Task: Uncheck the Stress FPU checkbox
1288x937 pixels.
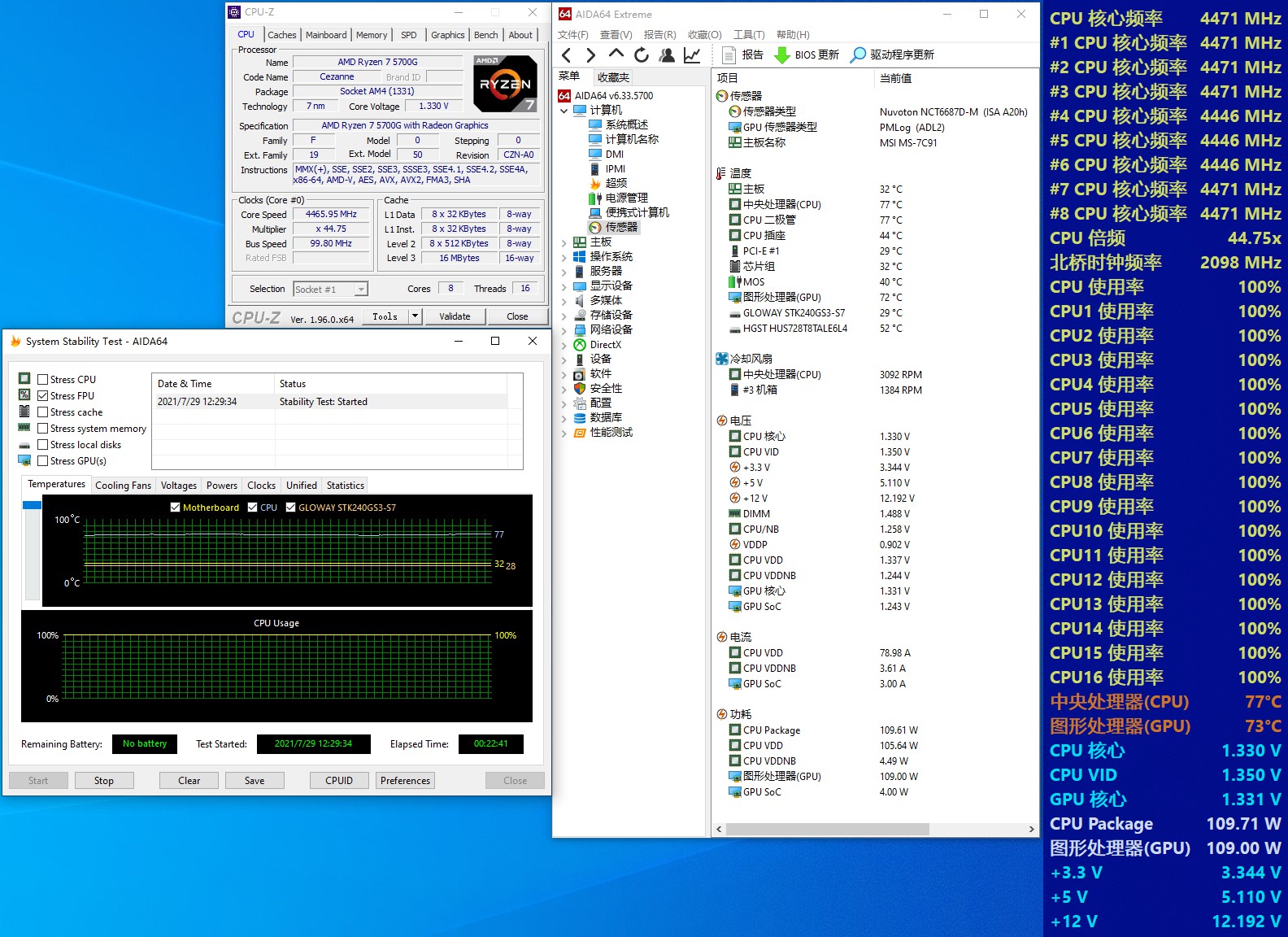Action: tap(43, 396)
